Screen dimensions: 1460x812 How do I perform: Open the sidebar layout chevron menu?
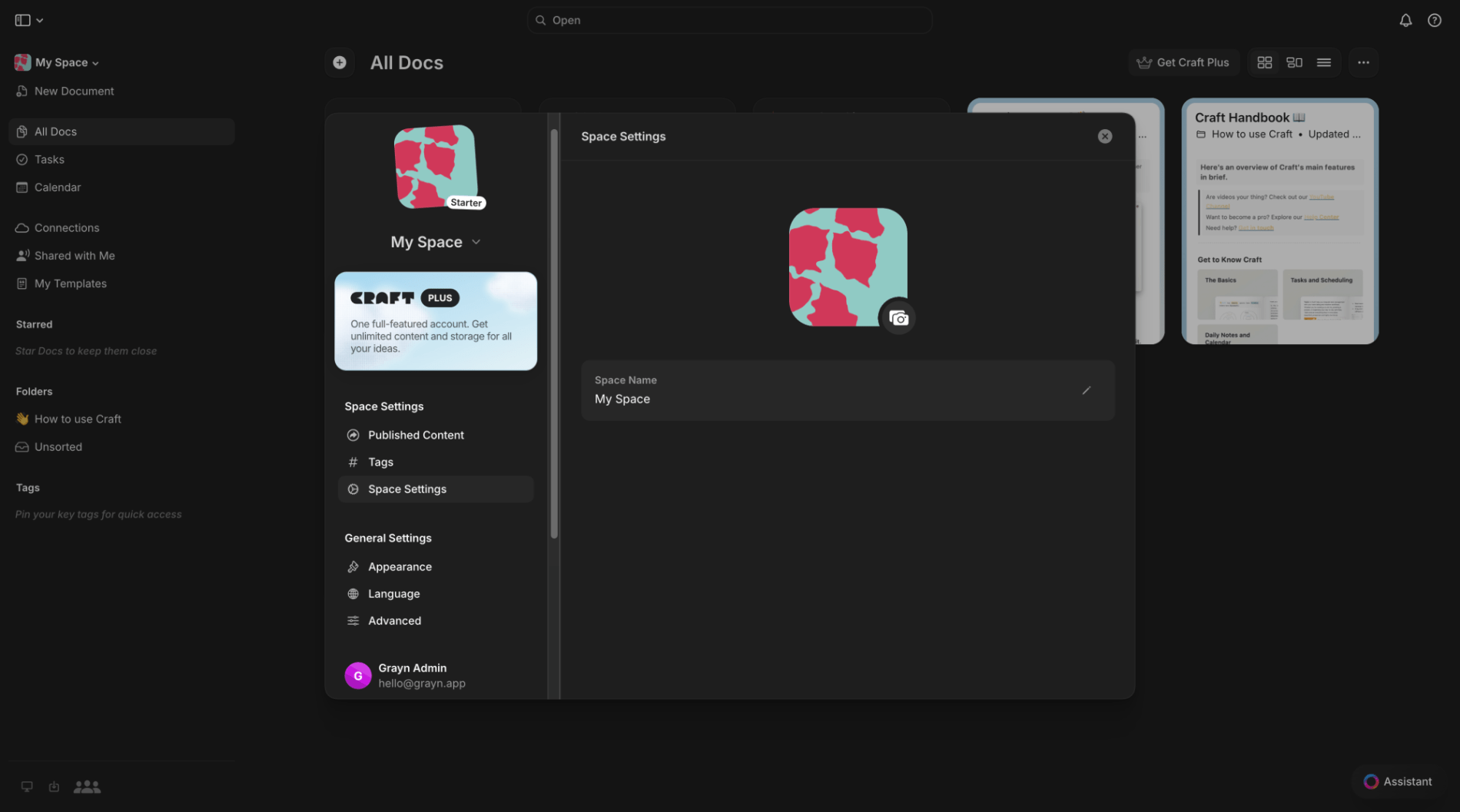[40, 21]
